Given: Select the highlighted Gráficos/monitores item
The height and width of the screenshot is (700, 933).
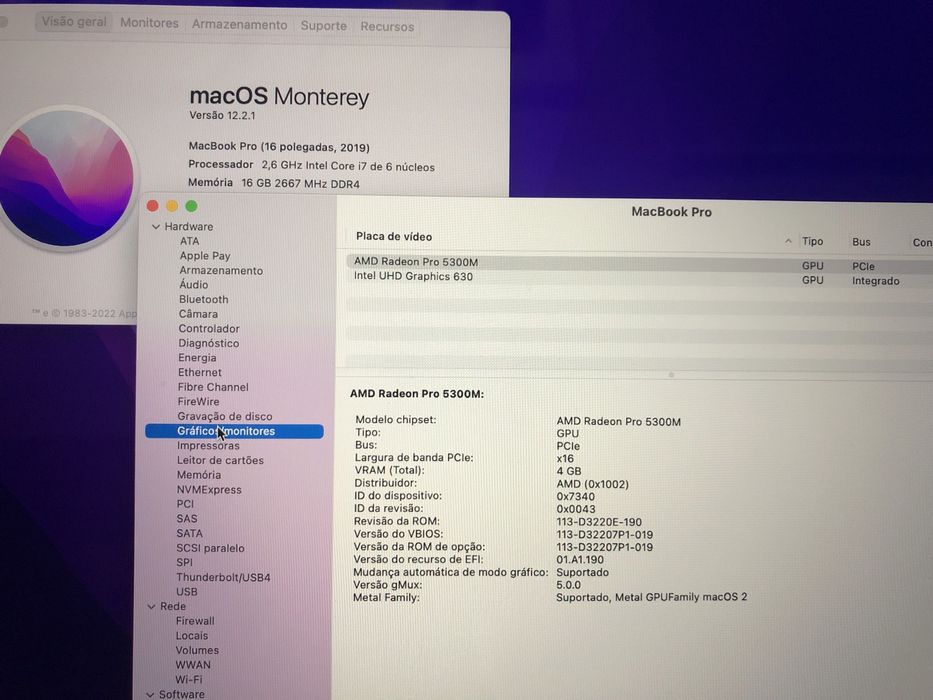Looking at the screenshot, I should (x=234, y=431).
